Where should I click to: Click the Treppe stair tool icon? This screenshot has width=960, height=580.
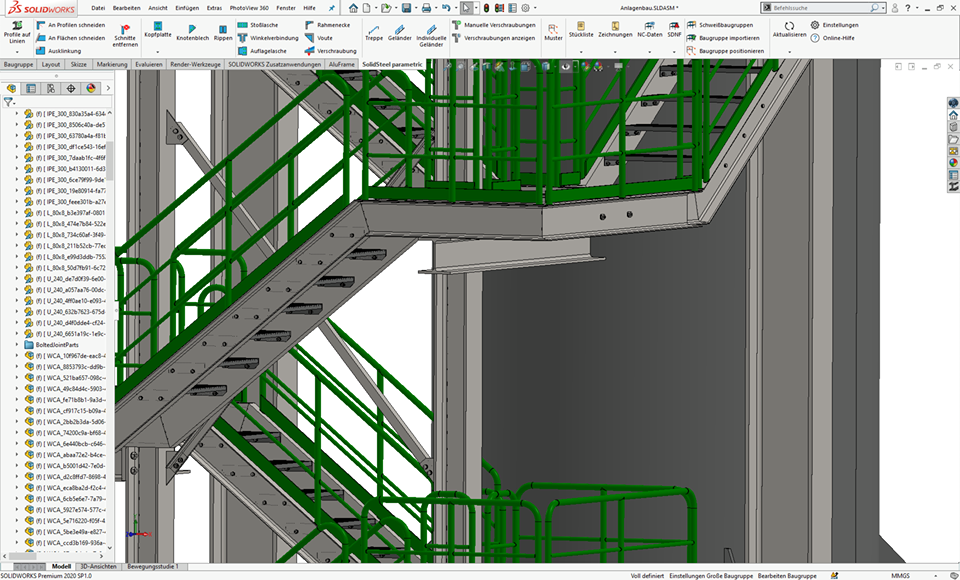373,30
